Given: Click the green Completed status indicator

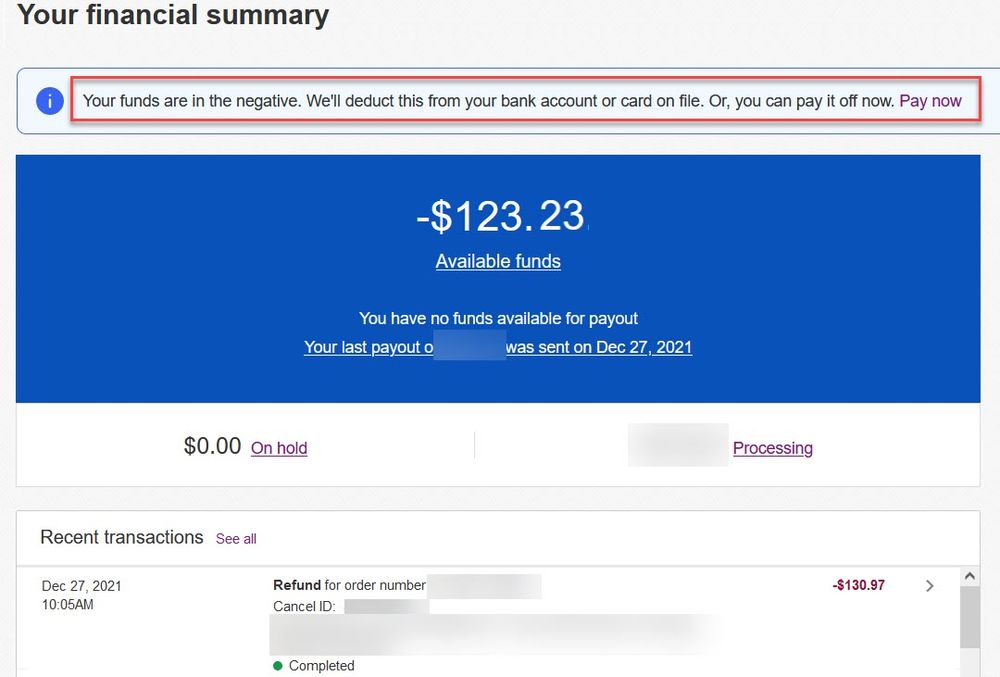Looking at the screenshot, I should pyautogui.click(x=311, y=665).
